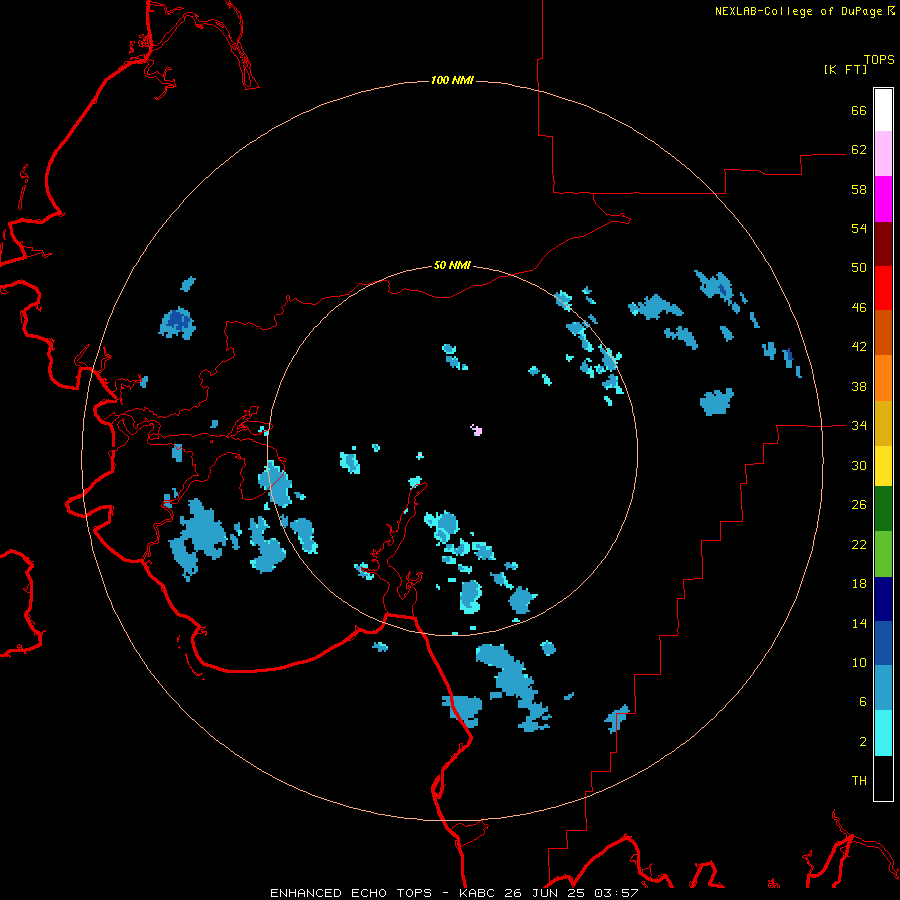Click the dark green 30 kft swatch
This screenshot has width=900, height=900.
[883, 509]
